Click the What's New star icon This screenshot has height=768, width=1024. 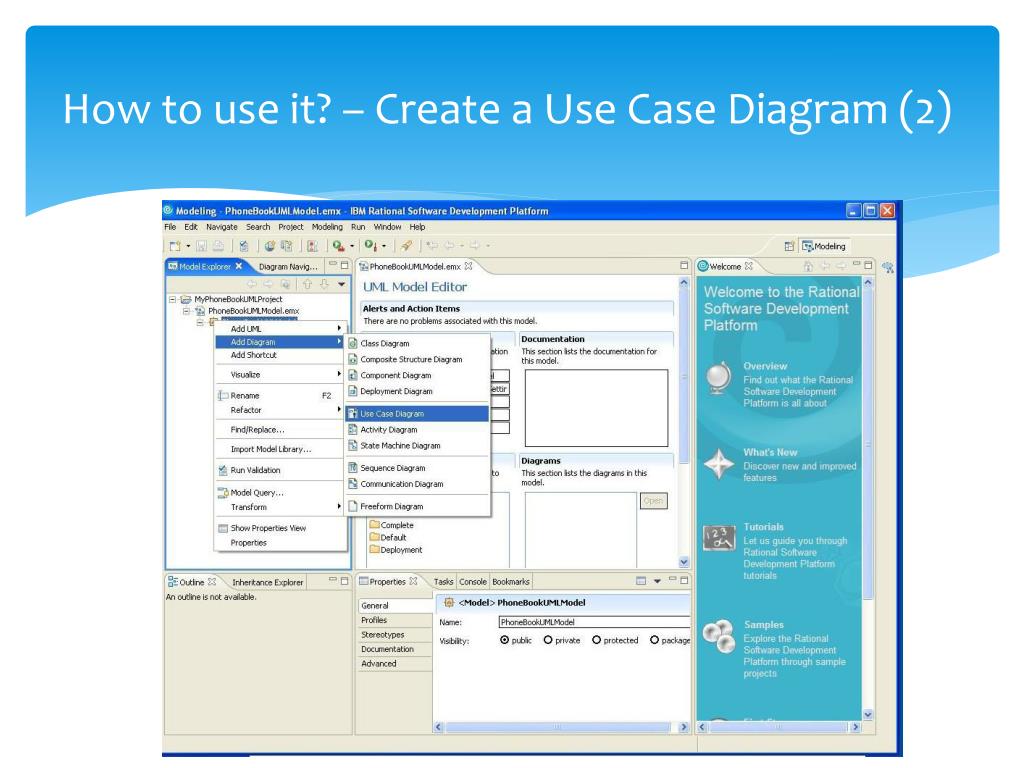tap(719, 464)
